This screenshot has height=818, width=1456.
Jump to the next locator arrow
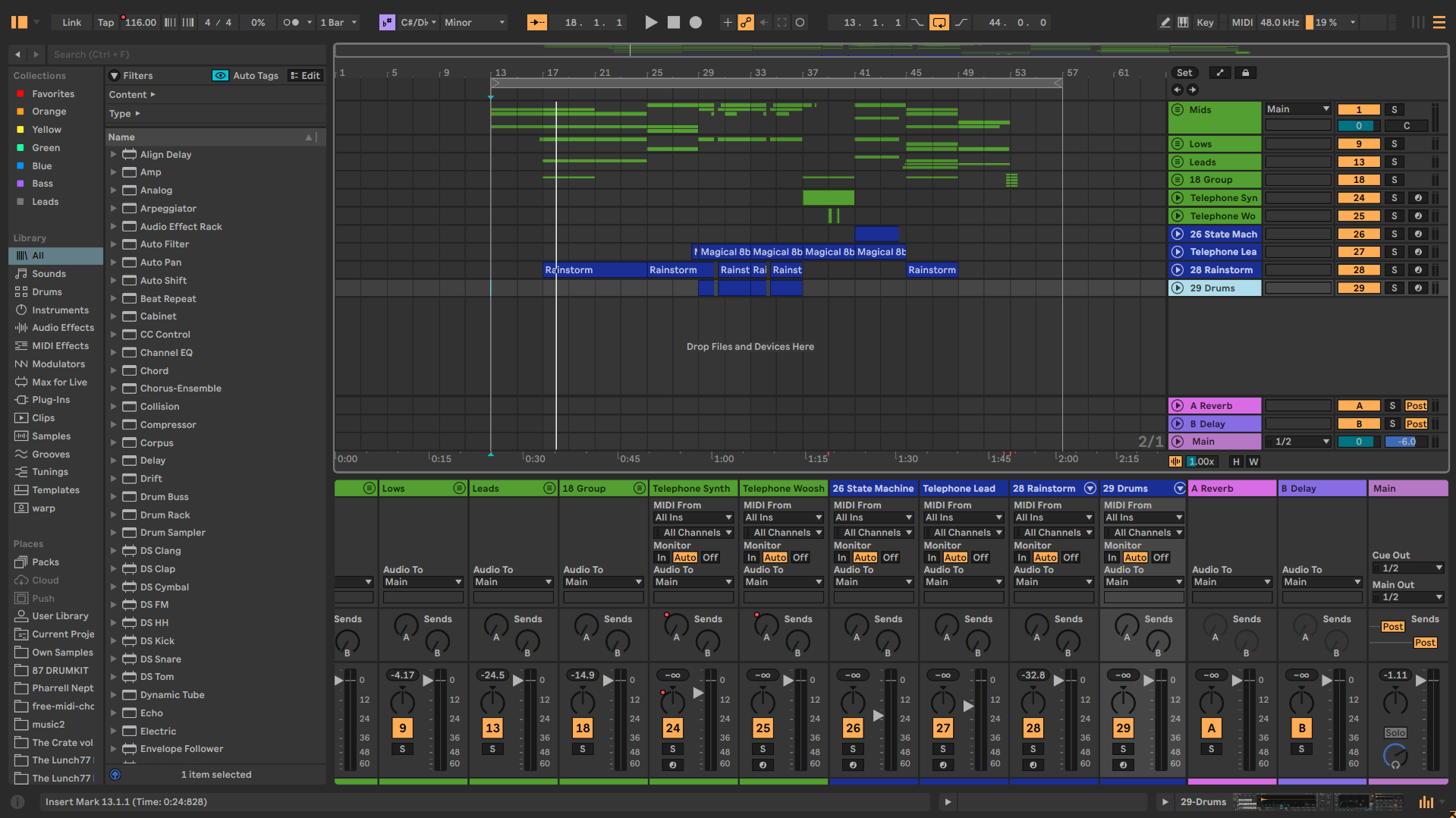1193,90
